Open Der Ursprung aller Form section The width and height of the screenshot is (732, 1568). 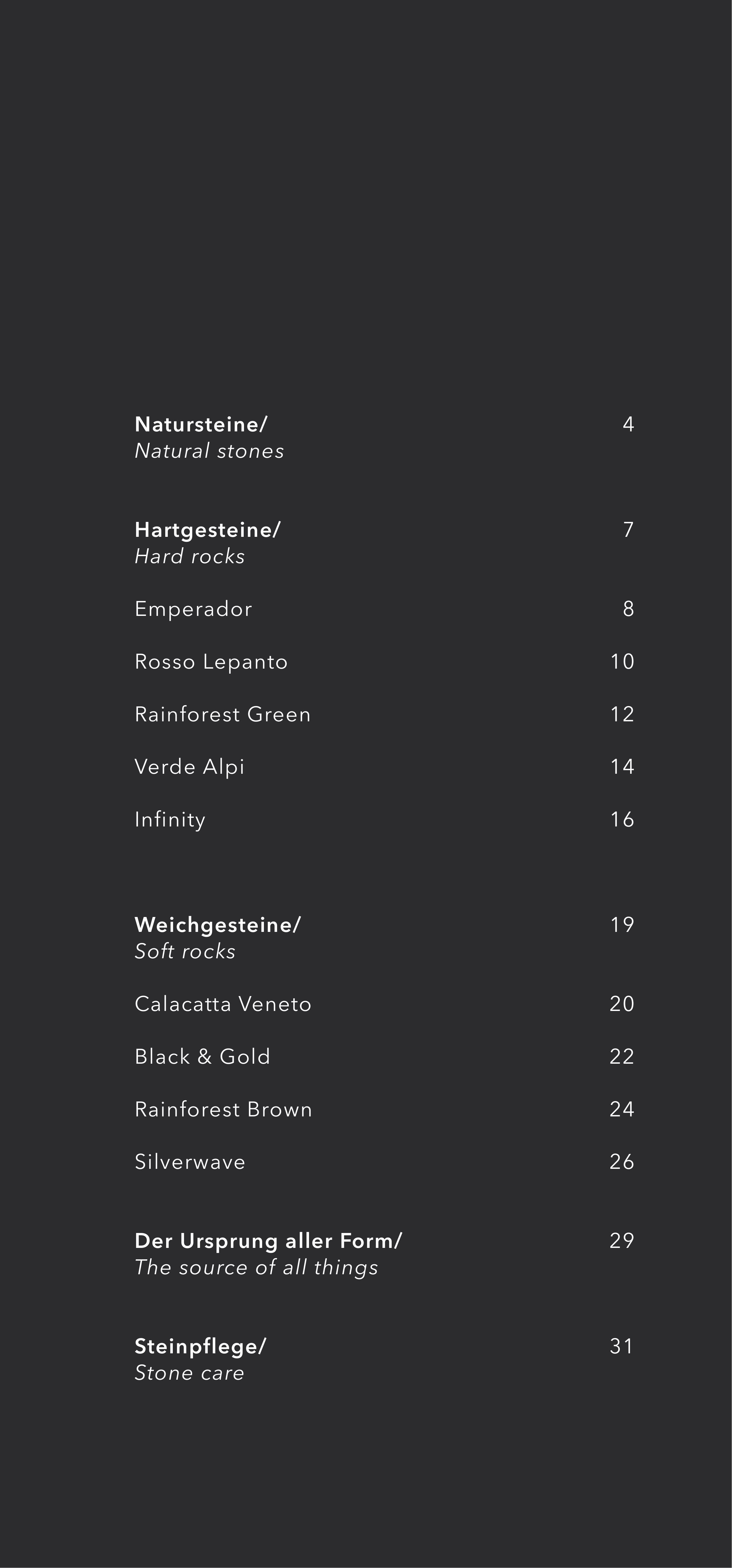coord(268,1241)
